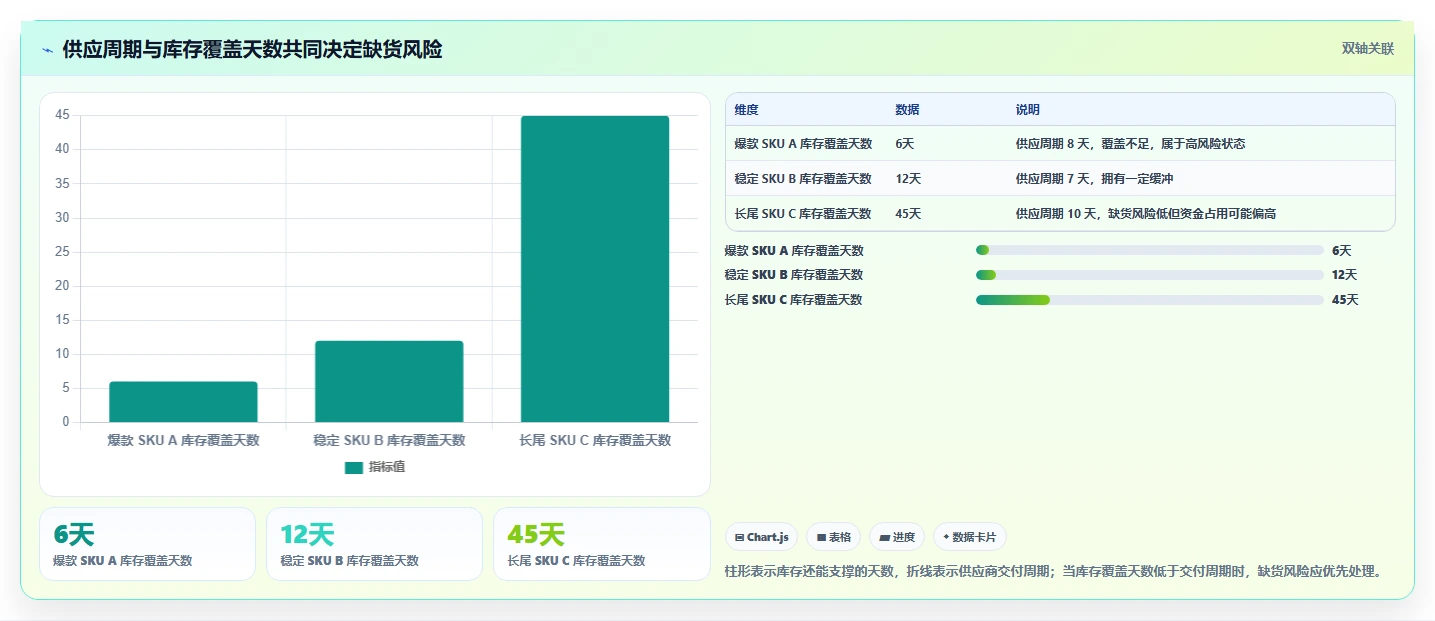Click the 6天 value in table
Screen dimensions: 1435x621
(x=904, y=144)
